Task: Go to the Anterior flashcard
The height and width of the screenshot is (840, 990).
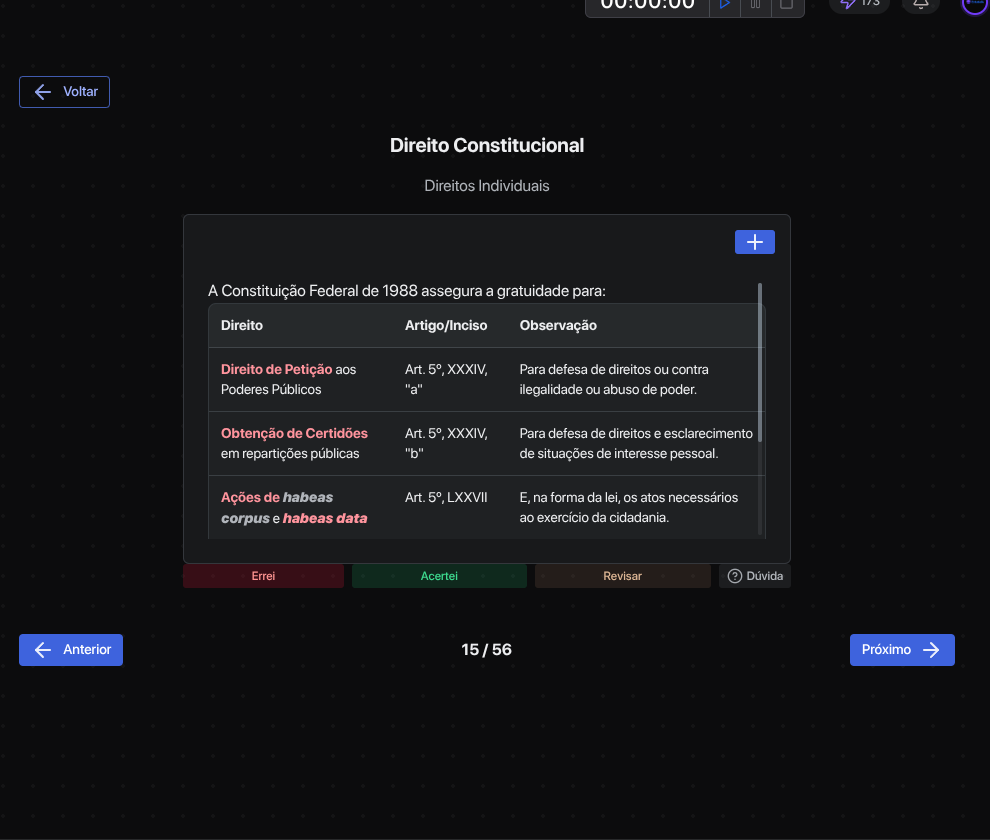Action: (71, 649)
